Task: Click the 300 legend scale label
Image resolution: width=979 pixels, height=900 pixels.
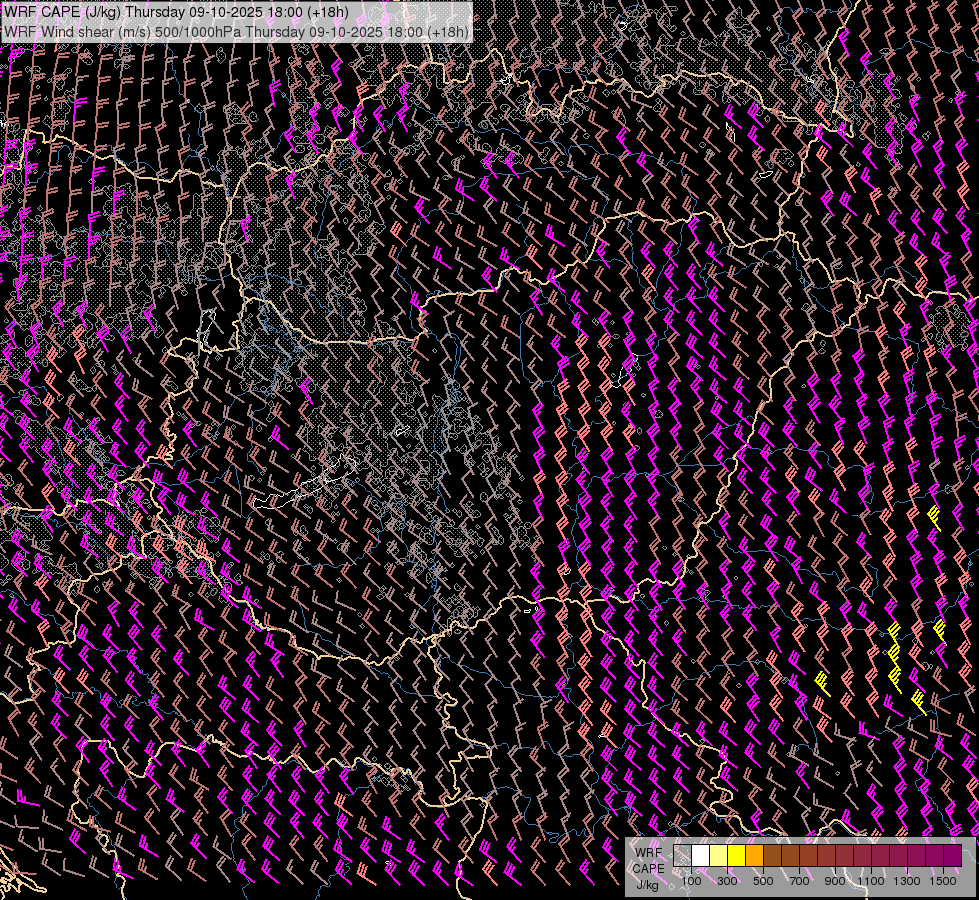Action: (727, 881)
